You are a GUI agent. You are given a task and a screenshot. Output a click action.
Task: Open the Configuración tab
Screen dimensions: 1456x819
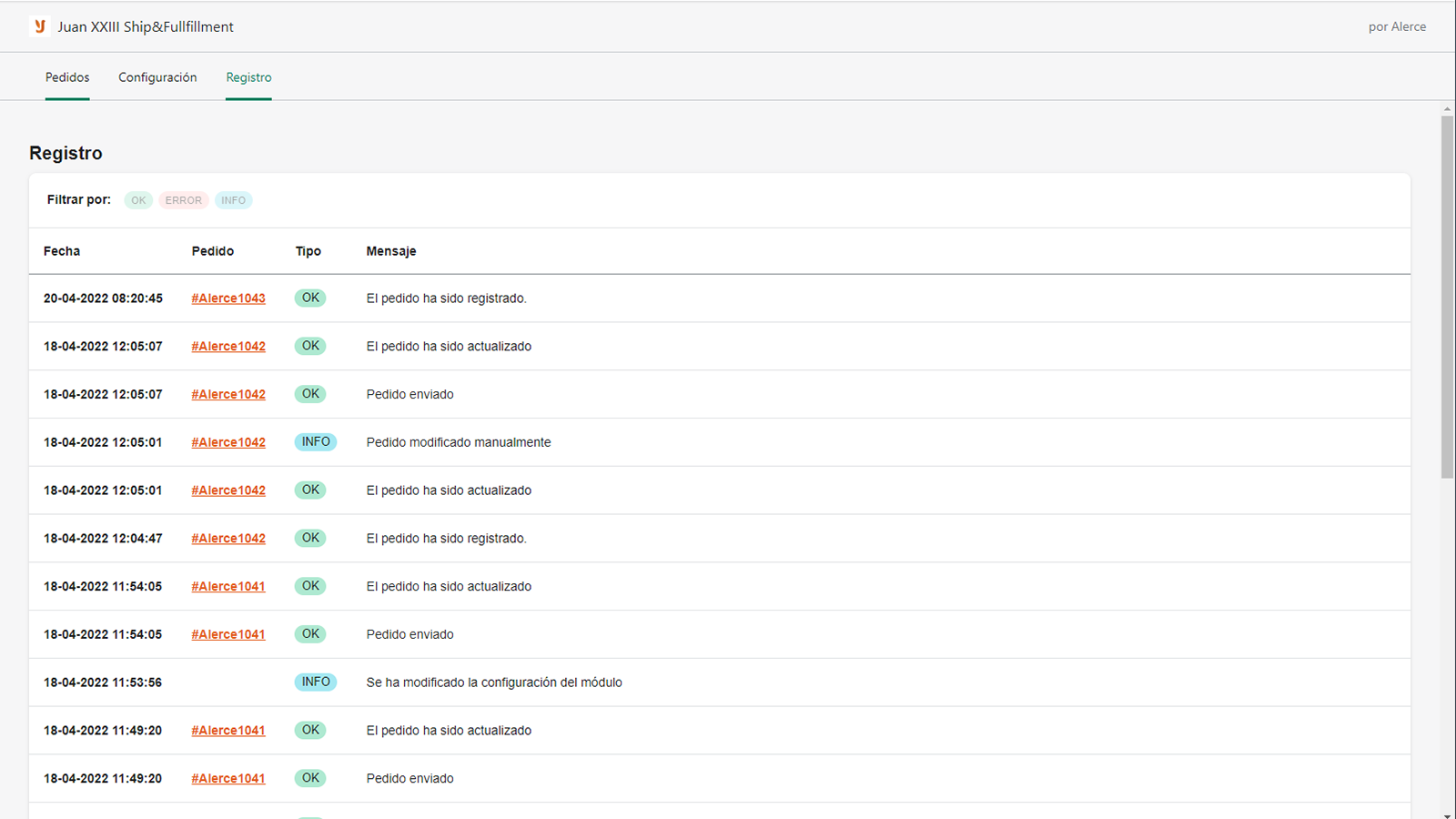click(x=157, y=77)
